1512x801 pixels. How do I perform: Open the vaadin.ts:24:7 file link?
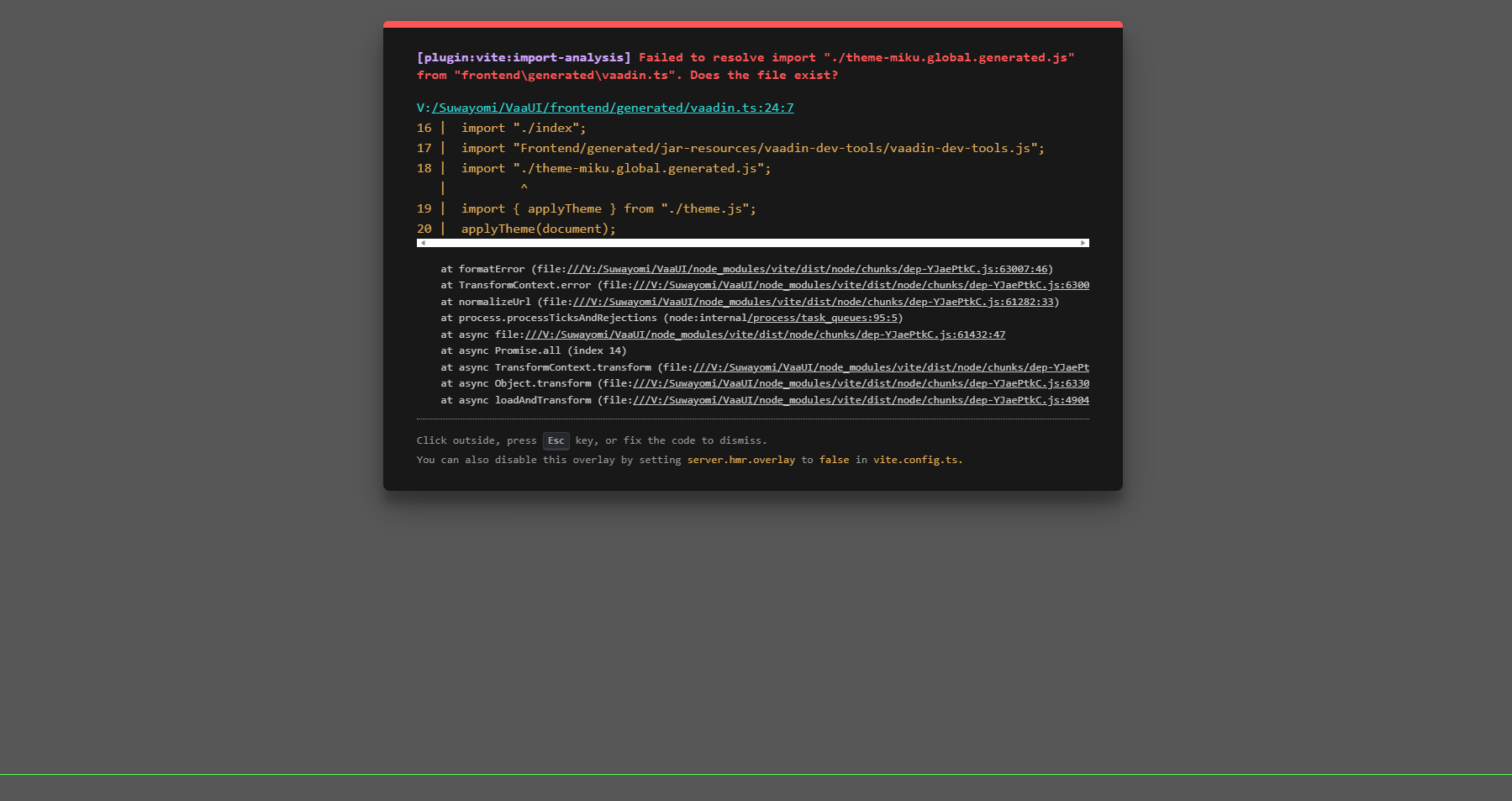612,108
